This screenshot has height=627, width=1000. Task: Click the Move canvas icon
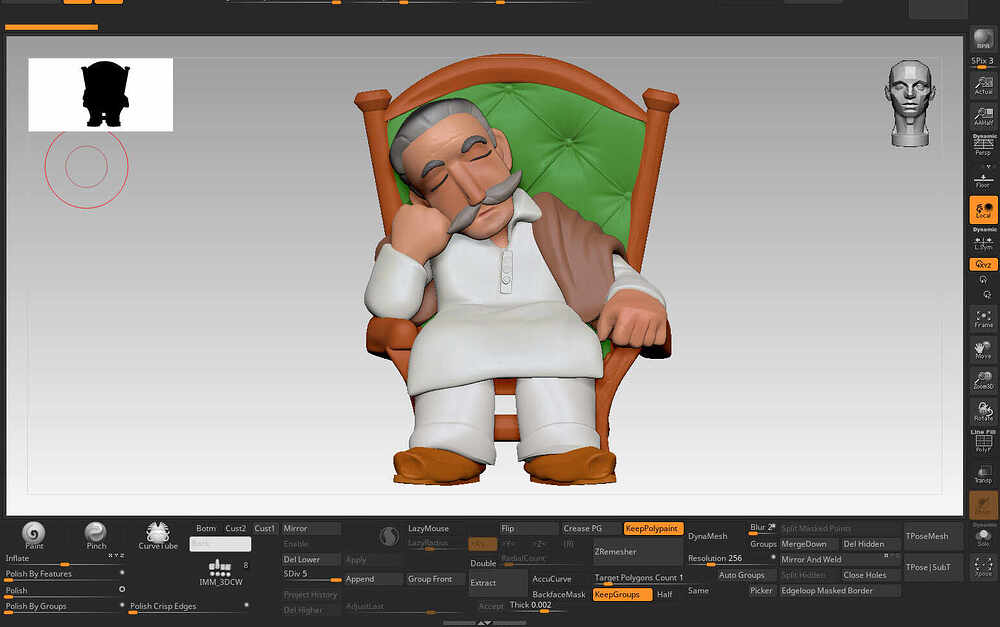coord(983,349)
